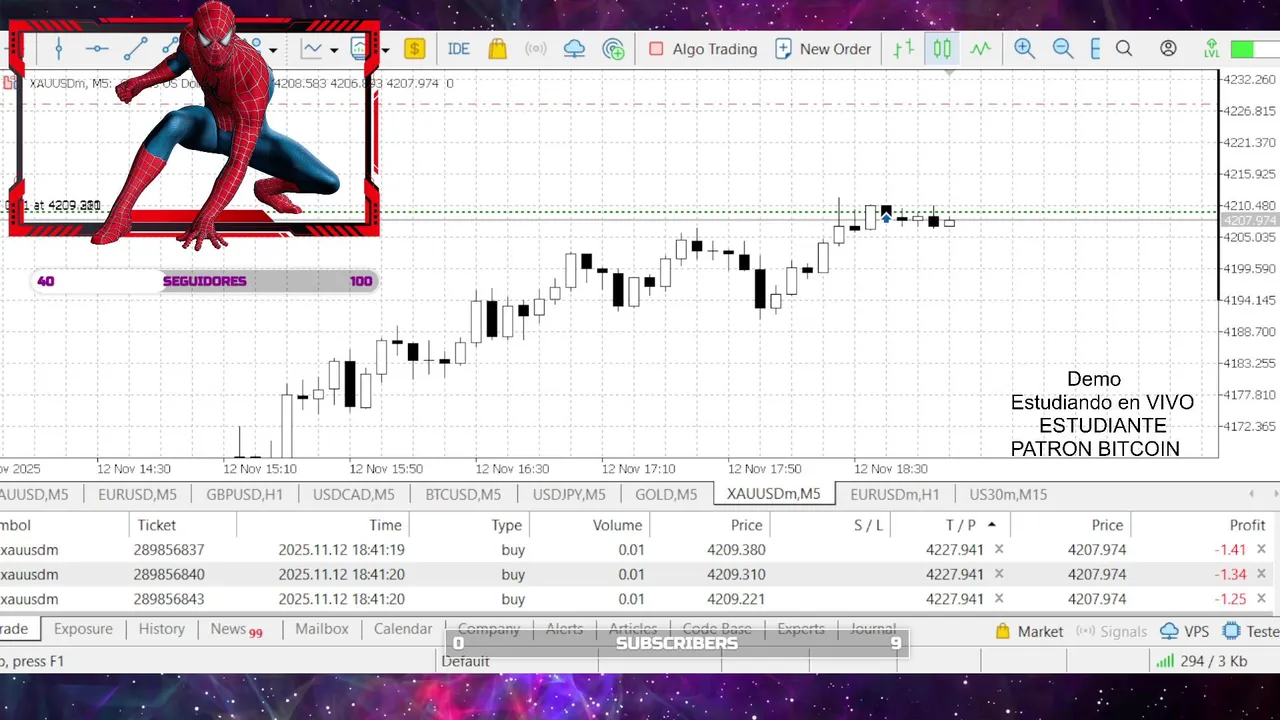Open the IDE MetaEditor
The height and width of the screenshot is (720, 1280).
pyautogui.click(x=459, y=48)
